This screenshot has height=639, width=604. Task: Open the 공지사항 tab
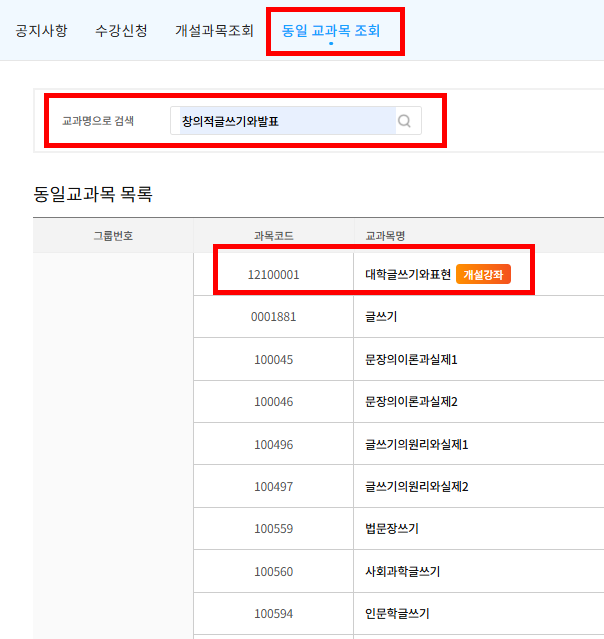pyautogui.click(x=42, y=30)
